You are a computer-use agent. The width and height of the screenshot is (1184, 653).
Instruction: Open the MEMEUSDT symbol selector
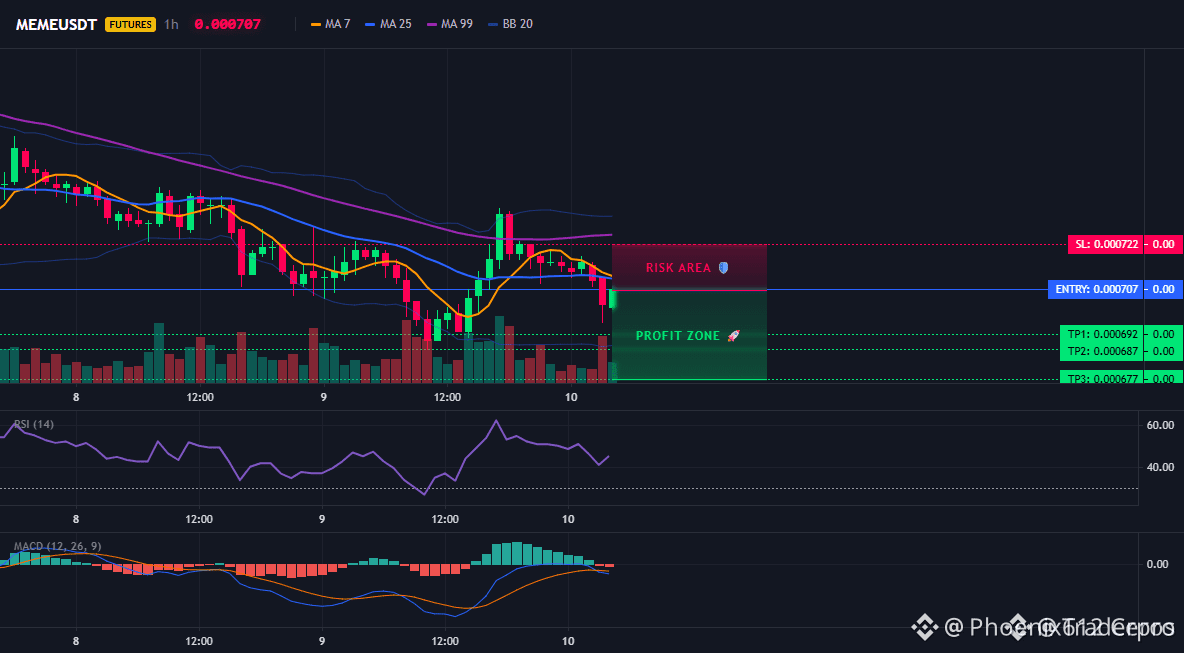pos(56,24)
